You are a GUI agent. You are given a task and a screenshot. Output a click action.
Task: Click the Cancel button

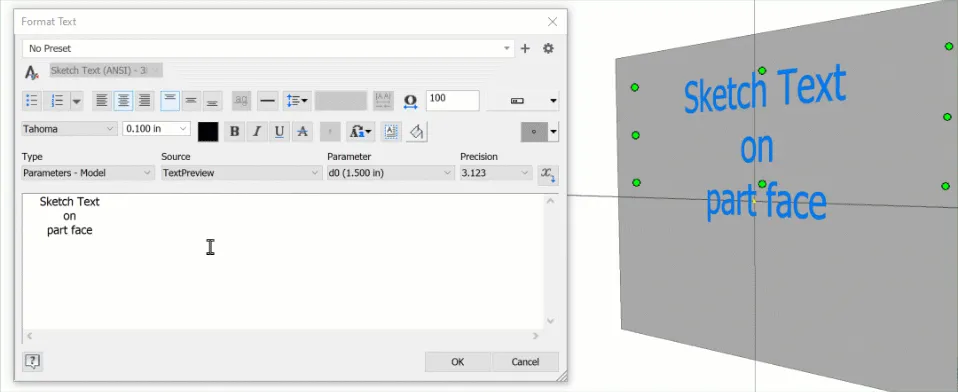(x=525, y=361)
